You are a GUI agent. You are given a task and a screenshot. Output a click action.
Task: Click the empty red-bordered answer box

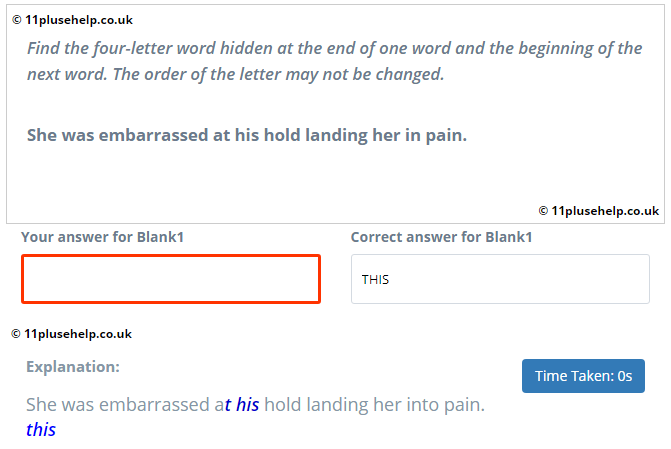pos(171,279)
